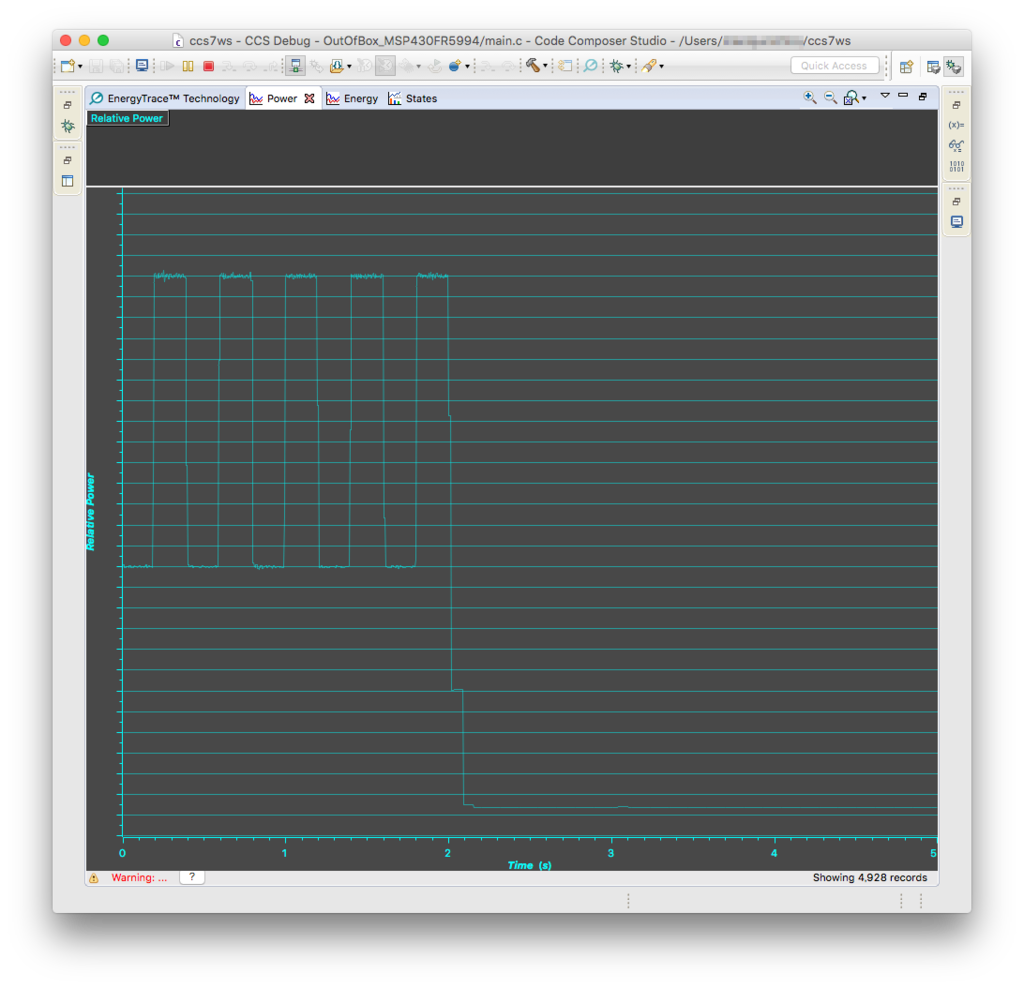The image size is (1024, 988).
Task: Click the Step Into icon
Action: (229, 66)
